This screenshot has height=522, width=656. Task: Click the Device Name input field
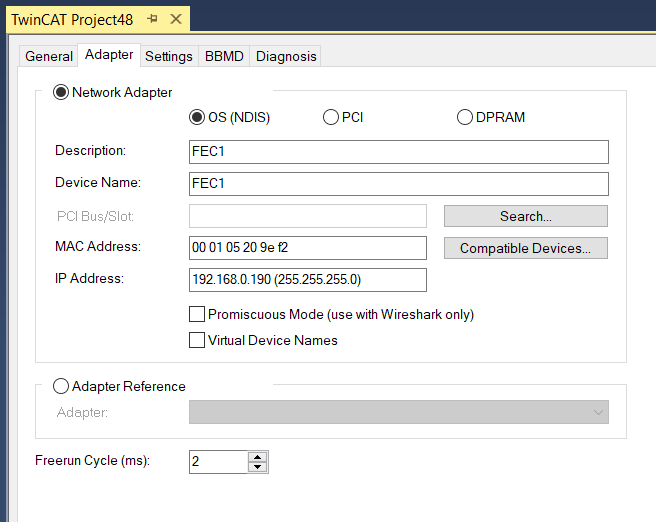tap(399, 184)
